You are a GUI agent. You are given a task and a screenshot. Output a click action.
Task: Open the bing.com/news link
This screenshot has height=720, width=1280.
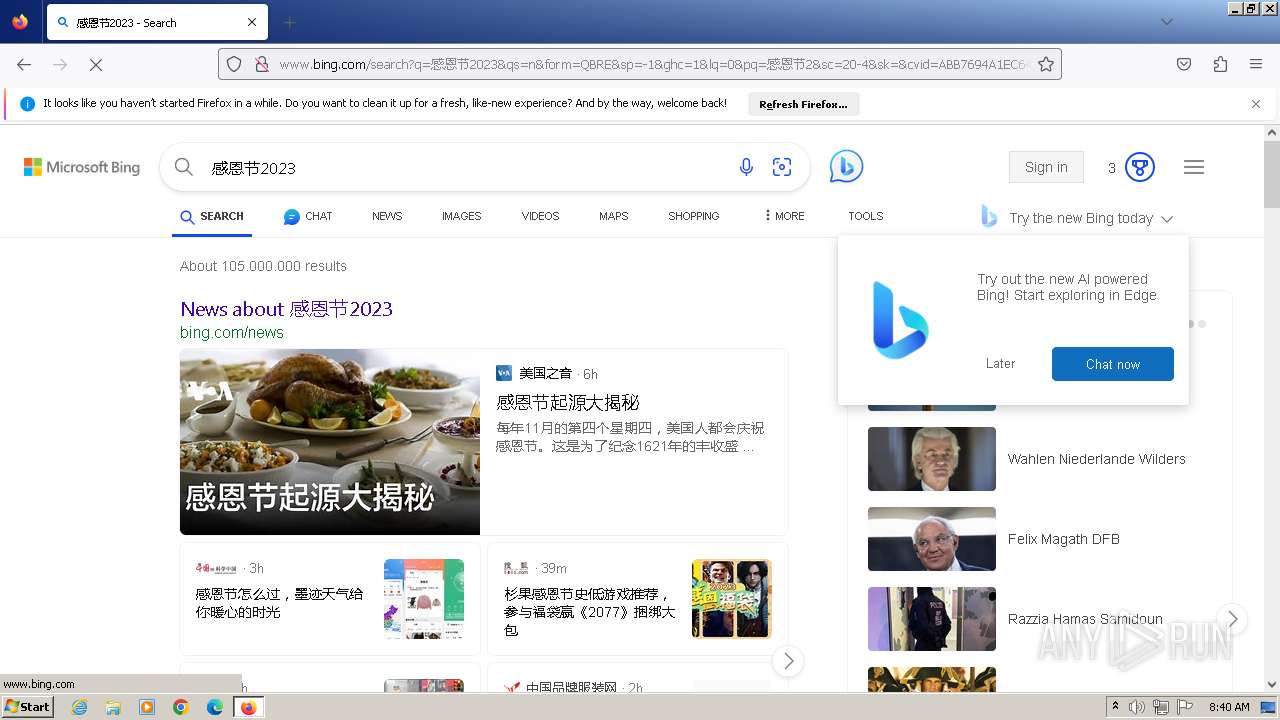(232, 333)
